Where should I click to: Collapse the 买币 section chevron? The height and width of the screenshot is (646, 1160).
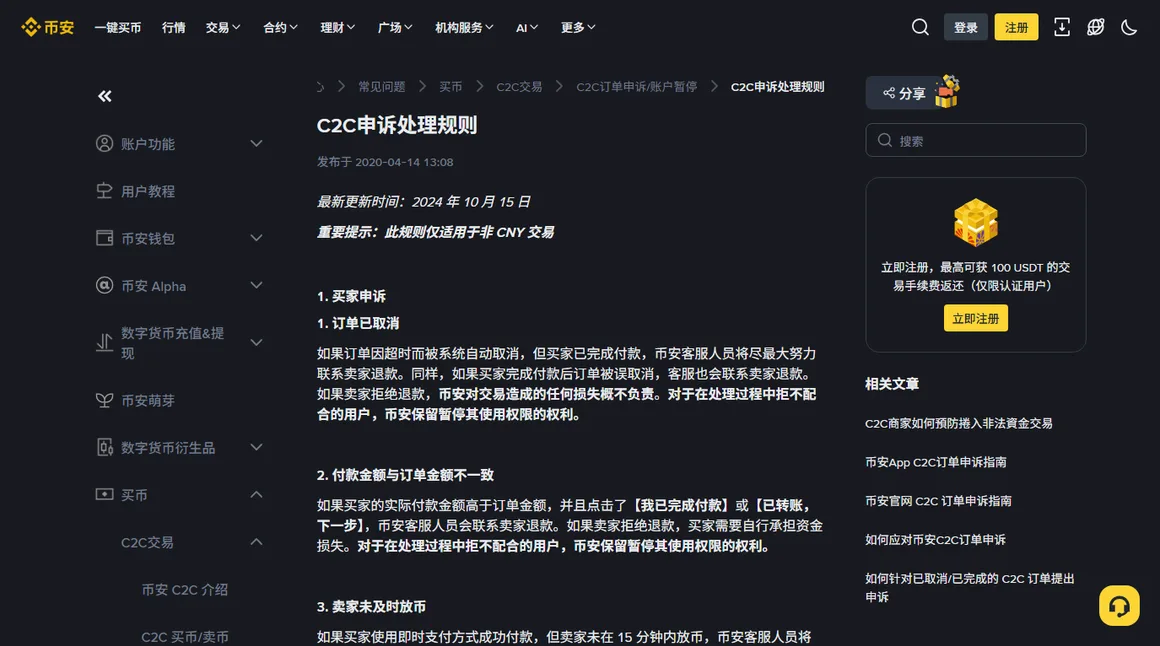tap(256, 494)
